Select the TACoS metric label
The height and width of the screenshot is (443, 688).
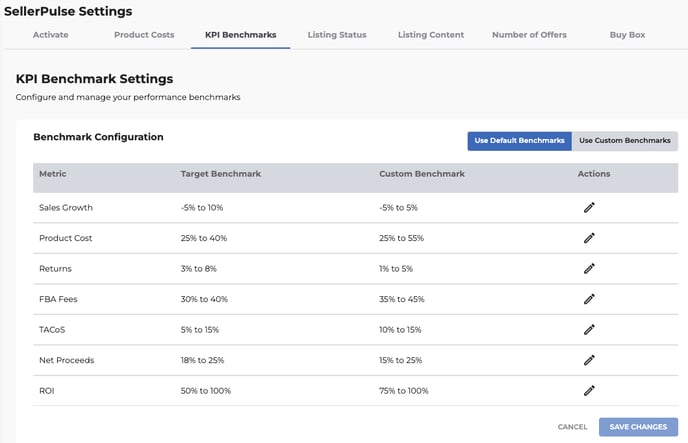52,329
